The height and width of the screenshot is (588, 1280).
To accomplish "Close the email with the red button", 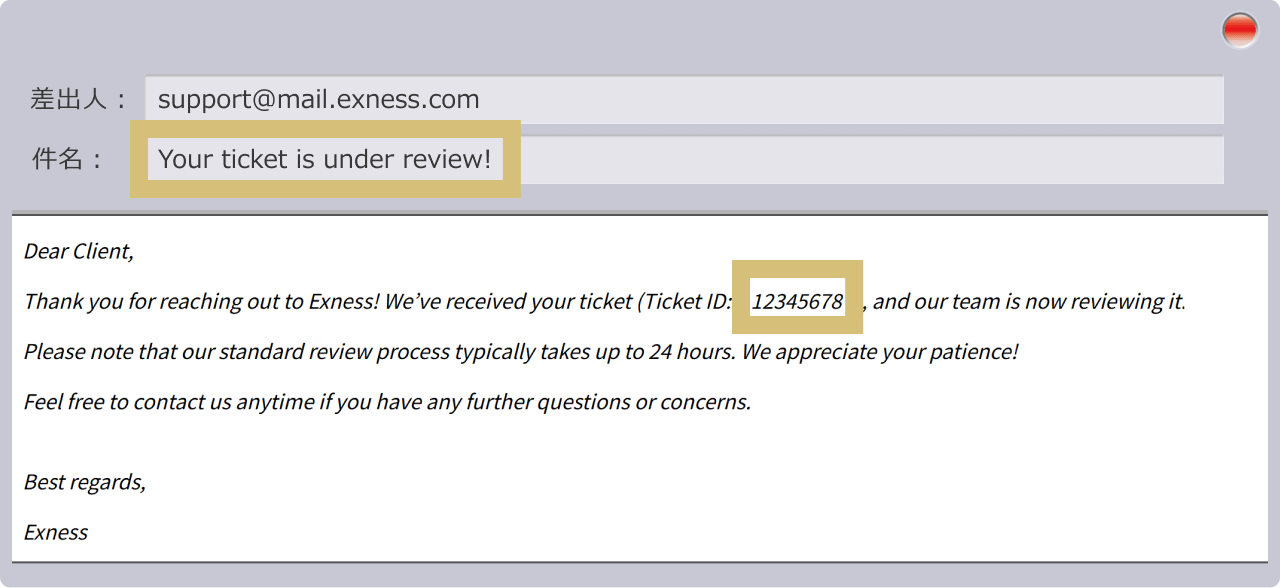I will coord(1240,30).
